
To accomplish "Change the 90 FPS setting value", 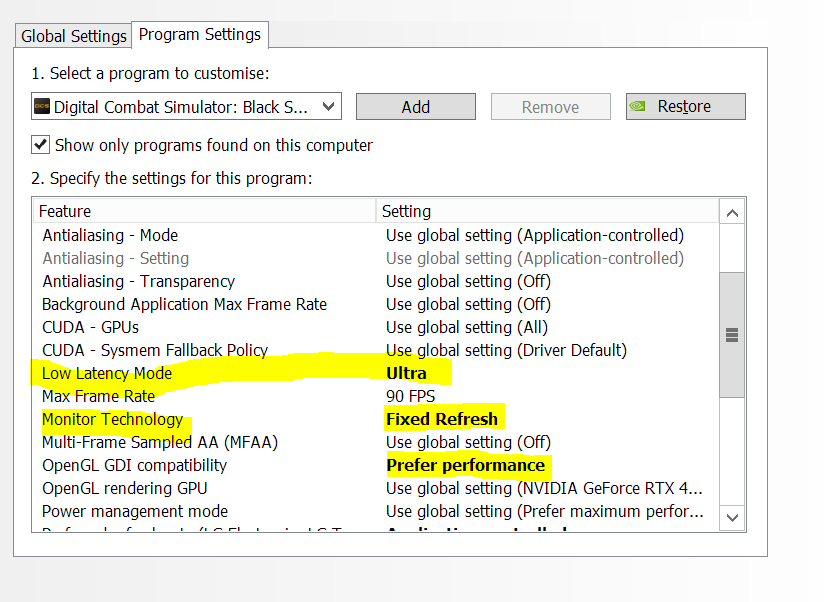I will click(x=410, y=396).
